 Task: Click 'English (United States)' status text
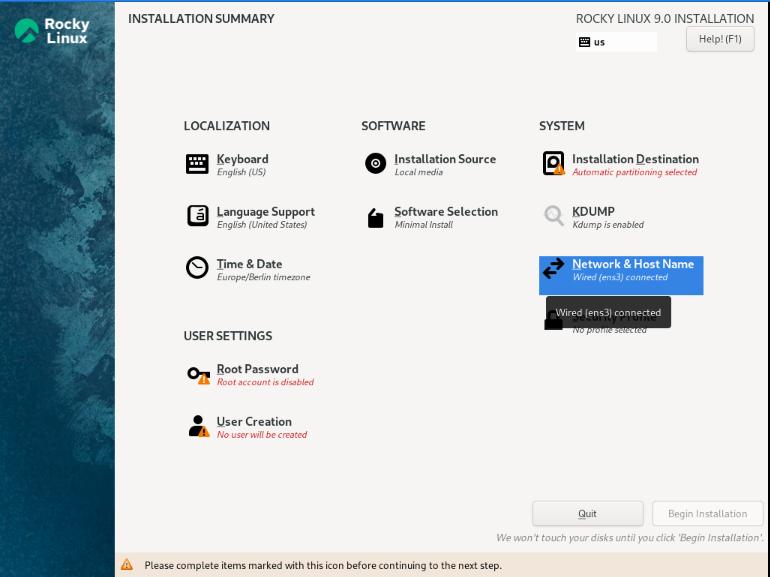(262, 225)
